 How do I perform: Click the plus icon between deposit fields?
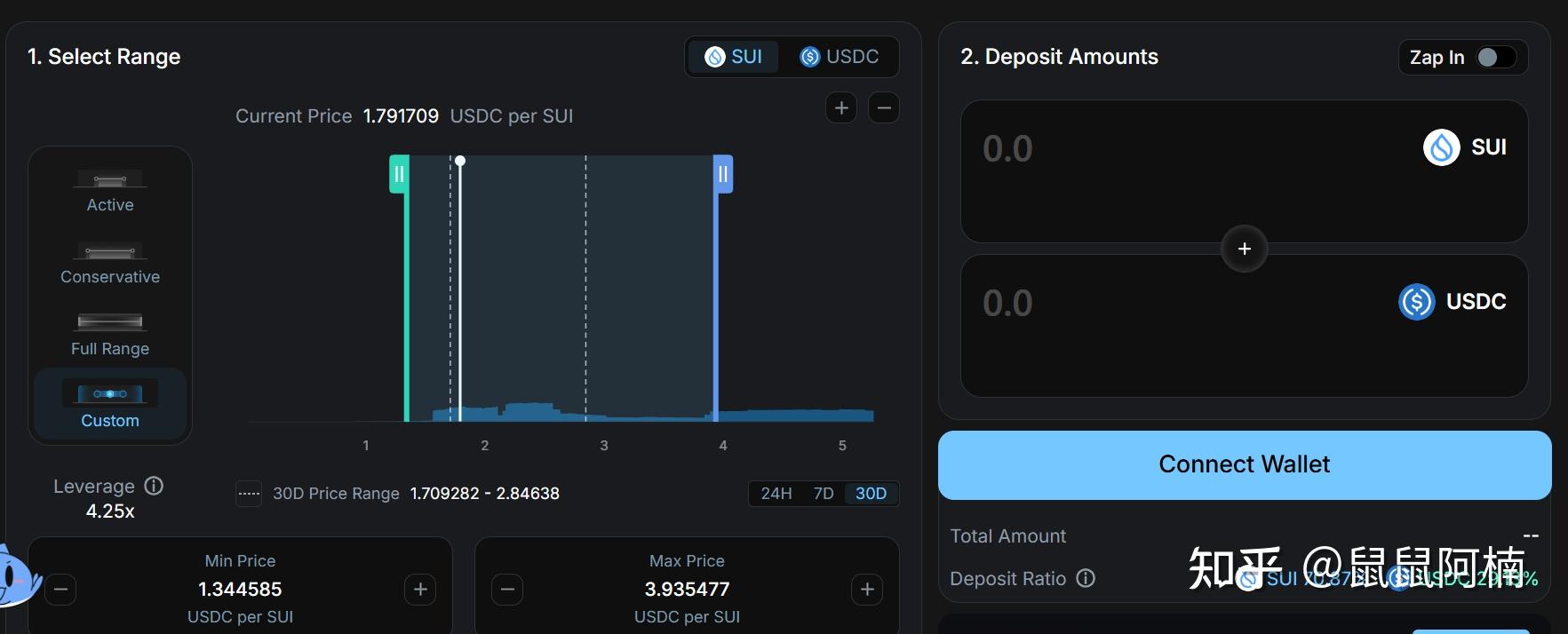pos(1245,249)
